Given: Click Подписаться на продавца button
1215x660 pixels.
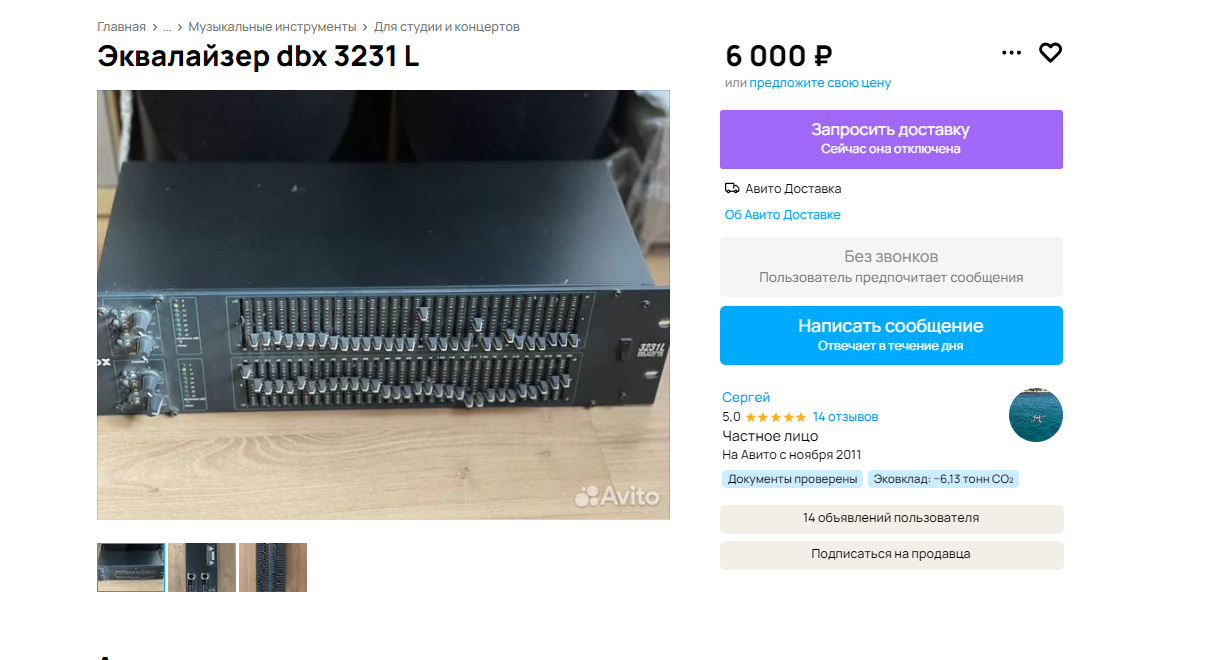Looking at the screenshot, I should click(x=891, y=555).
